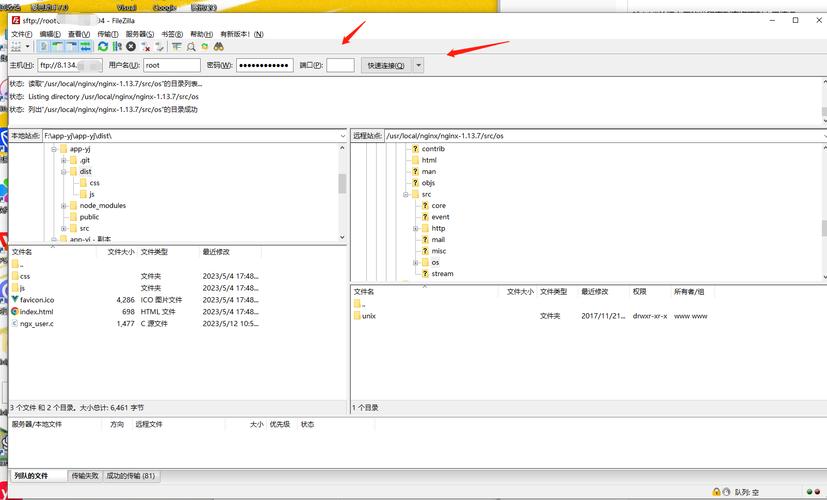Sort remote files by 所有者/组 column
Viewport: 827px width, 500px height.
click(689, 292)
